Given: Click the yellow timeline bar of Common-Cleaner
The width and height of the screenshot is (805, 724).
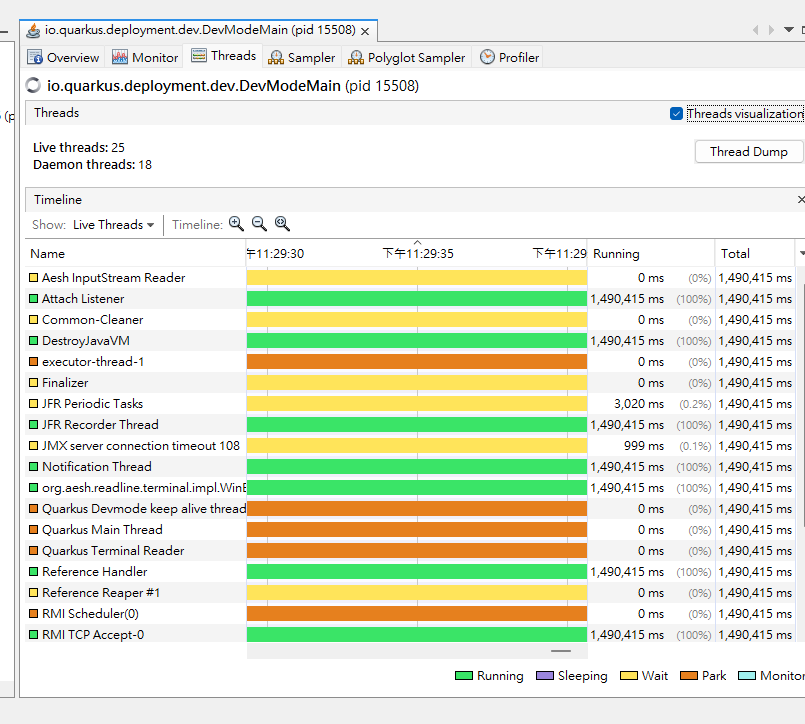Looking at the screenshot, I should point(416,319).
